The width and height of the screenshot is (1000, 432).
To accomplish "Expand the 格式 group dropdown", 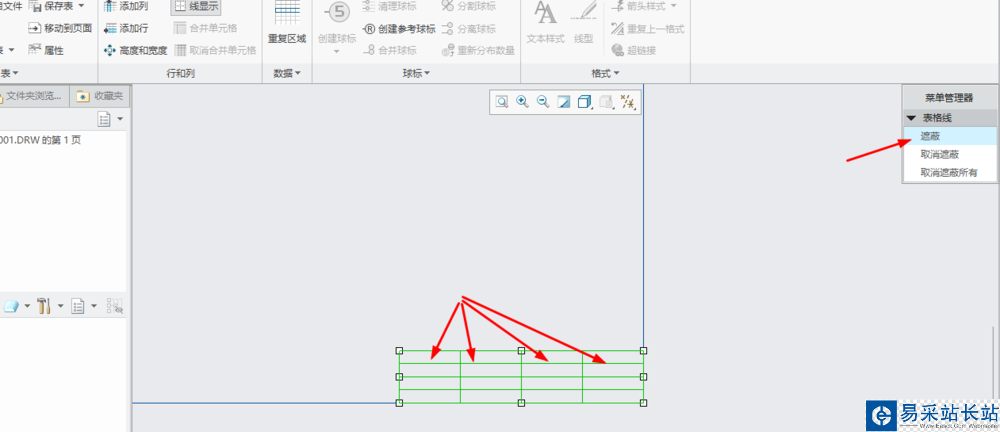I will 616,73.
